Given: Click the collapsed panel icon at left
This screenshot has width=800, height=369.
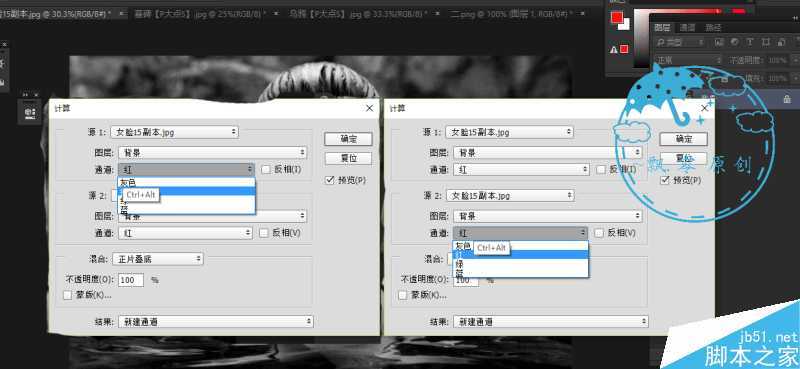Looking at the screenshot, I should tap(30, 112).
